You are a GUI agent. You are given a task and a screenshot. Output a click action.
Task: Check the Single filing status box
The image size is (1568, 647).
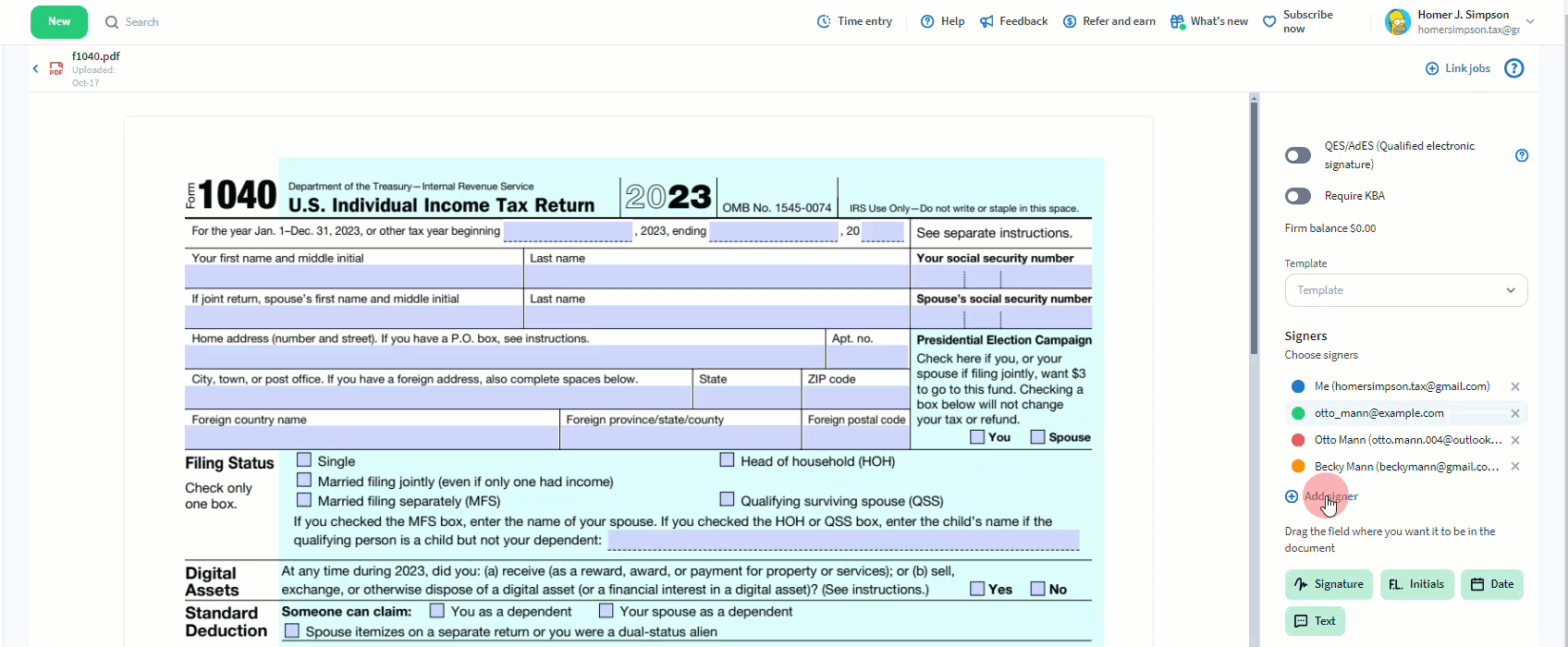coord(304,460)
